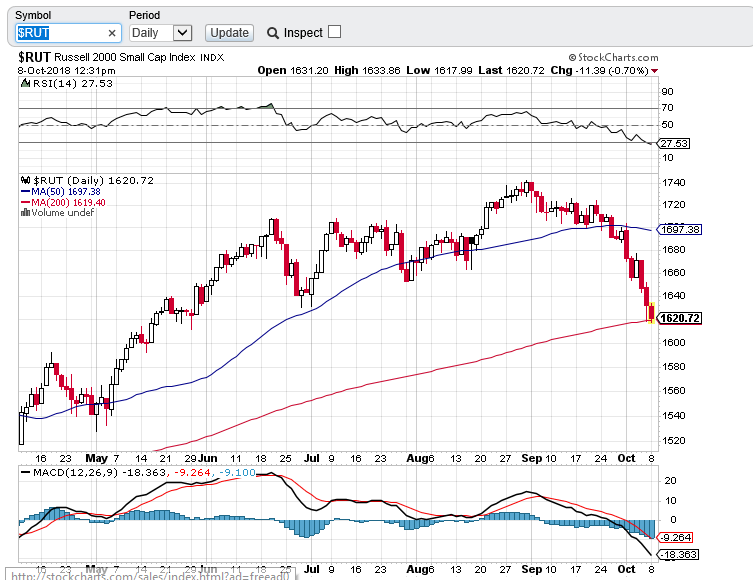The width and height of the screenshot is (753, 580).
Task: Click the 1740 price axis label
Action: point(673,183)
